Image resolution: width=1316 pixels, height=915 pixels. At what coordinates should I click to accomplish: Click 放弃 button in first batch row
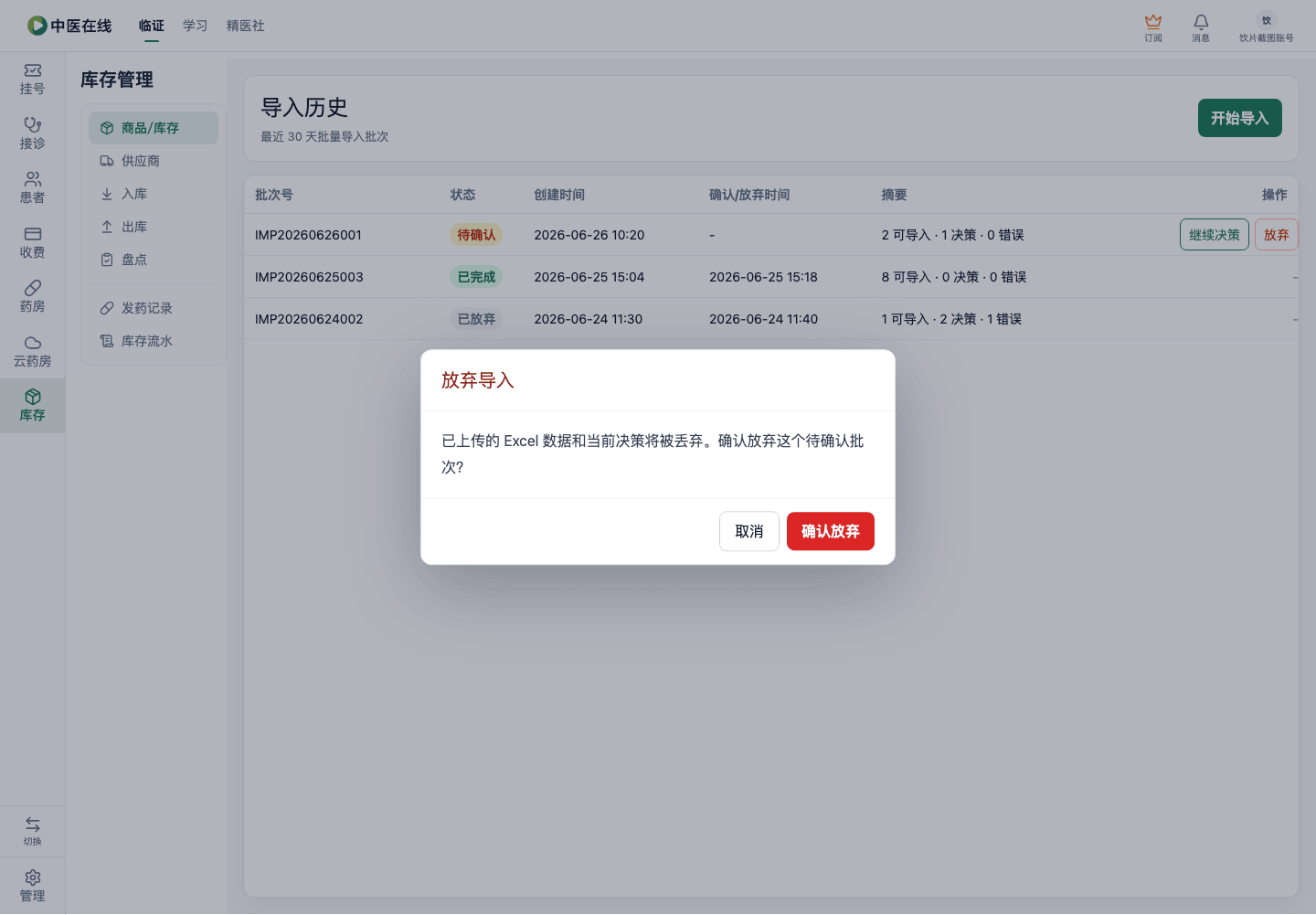coord(1277,235)
